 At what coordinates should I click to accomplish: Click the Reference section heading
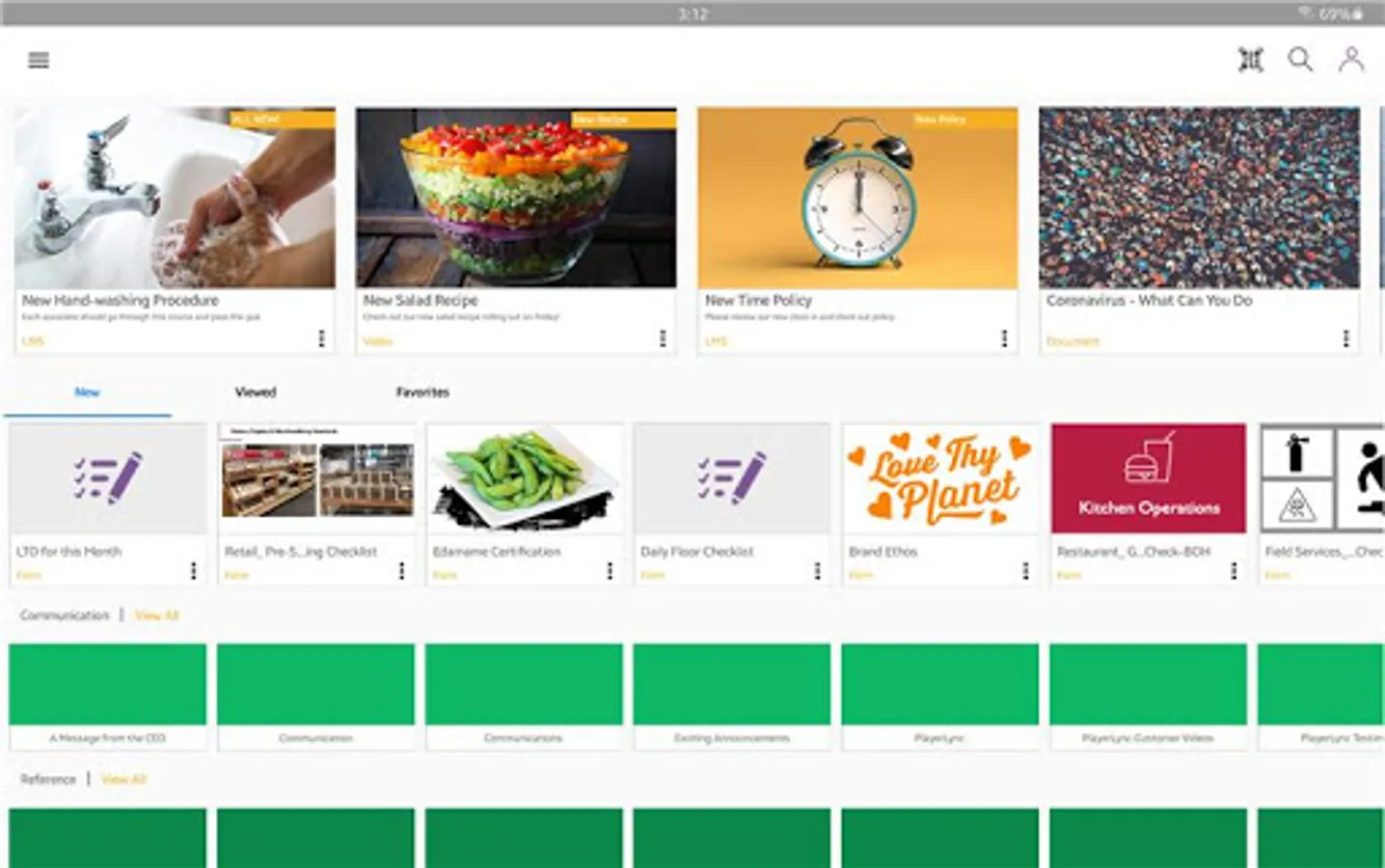click(x=48, y=779)
